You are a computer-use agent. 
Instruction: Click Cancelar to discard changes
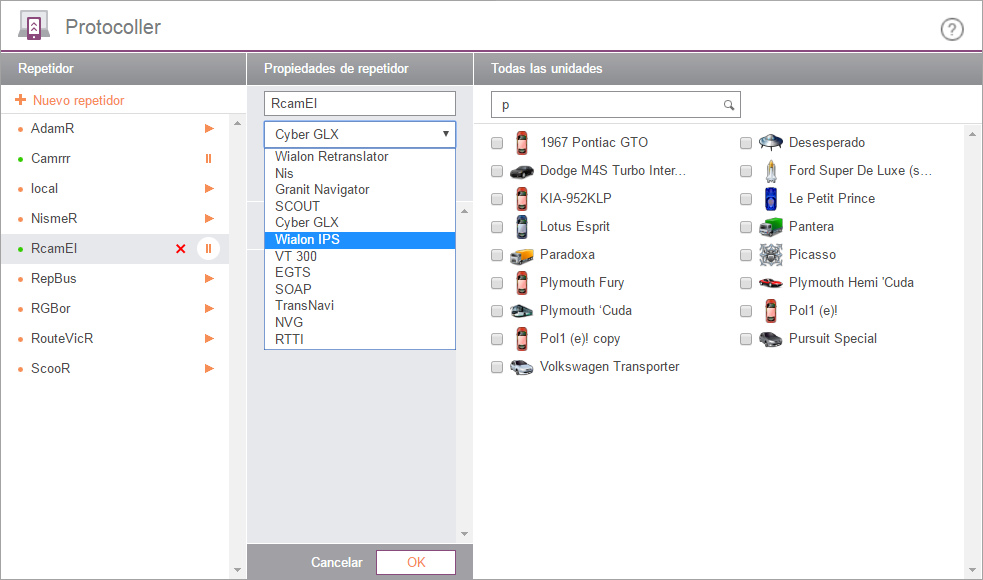(x=336, y=563)
